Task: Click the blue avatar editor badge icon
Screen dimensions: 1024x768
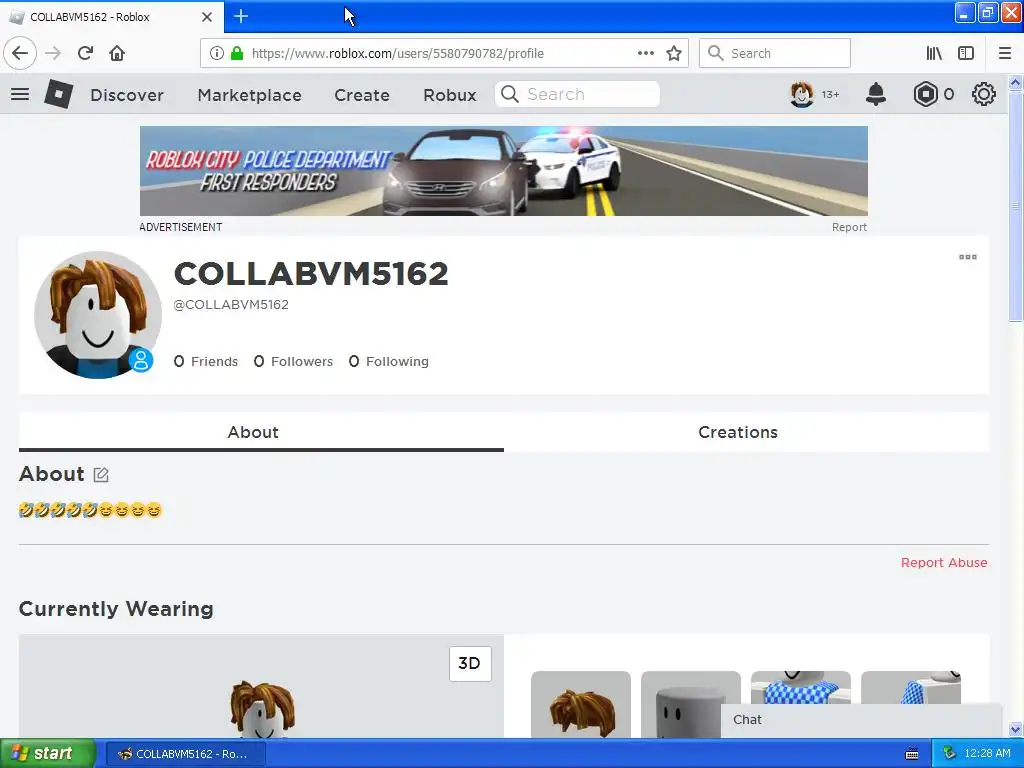Action: (140, 360)
